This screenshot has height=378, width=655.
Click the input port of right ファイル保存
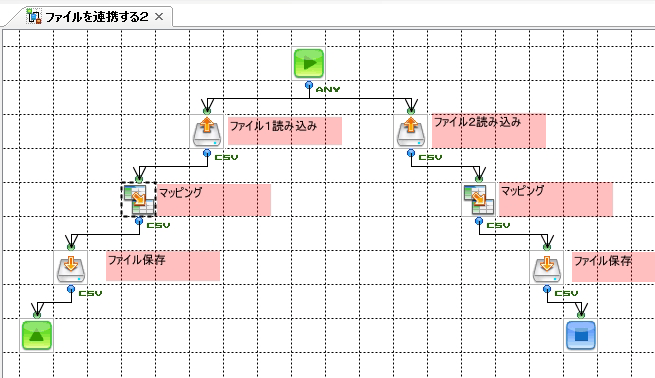pyautogui.click(x=547, y=247)
